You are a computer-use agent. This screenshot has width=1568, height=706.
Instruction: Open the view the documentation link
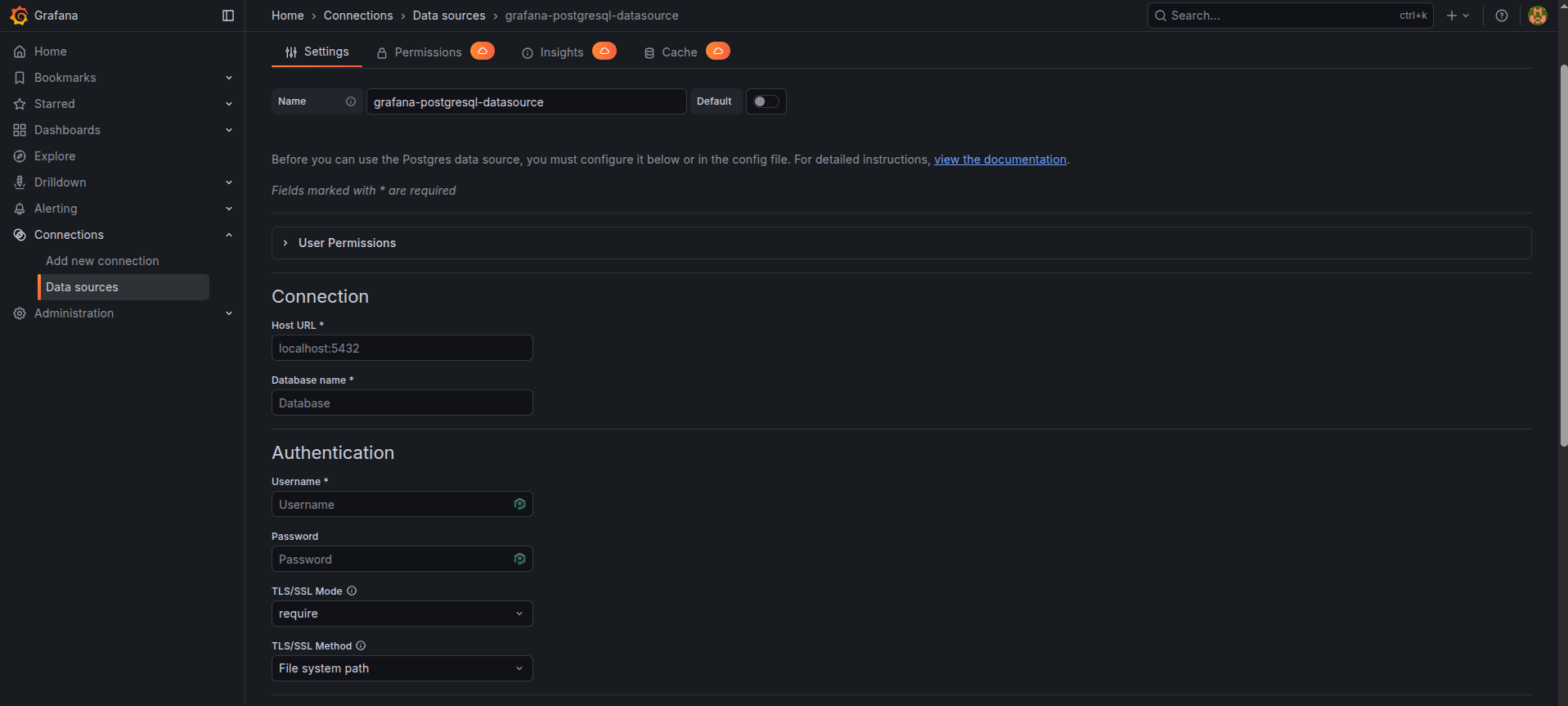[x=1000, y=160]
